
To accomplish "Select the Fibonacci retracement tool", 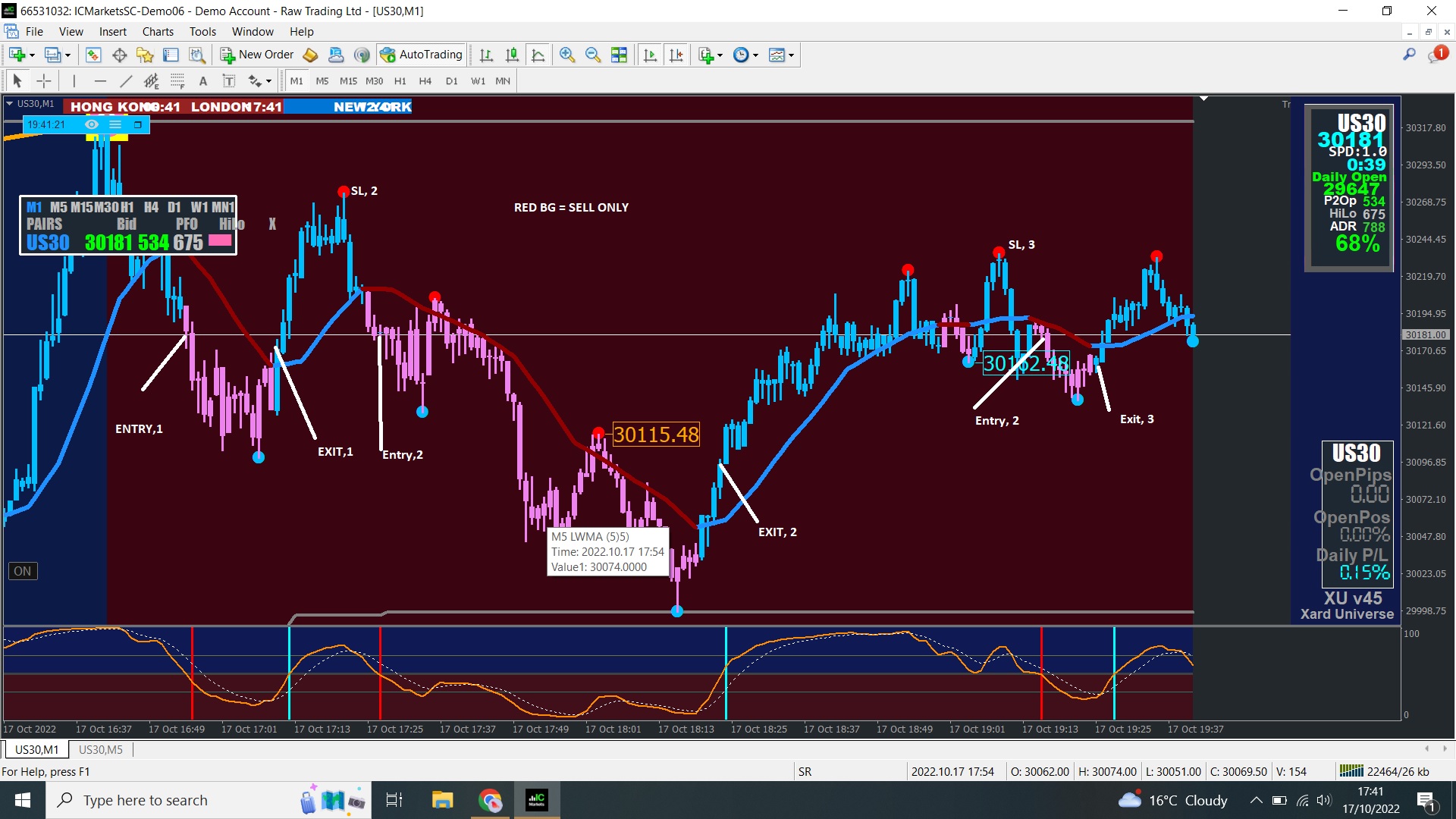I will pyautogui.click(x=177, y=81).
